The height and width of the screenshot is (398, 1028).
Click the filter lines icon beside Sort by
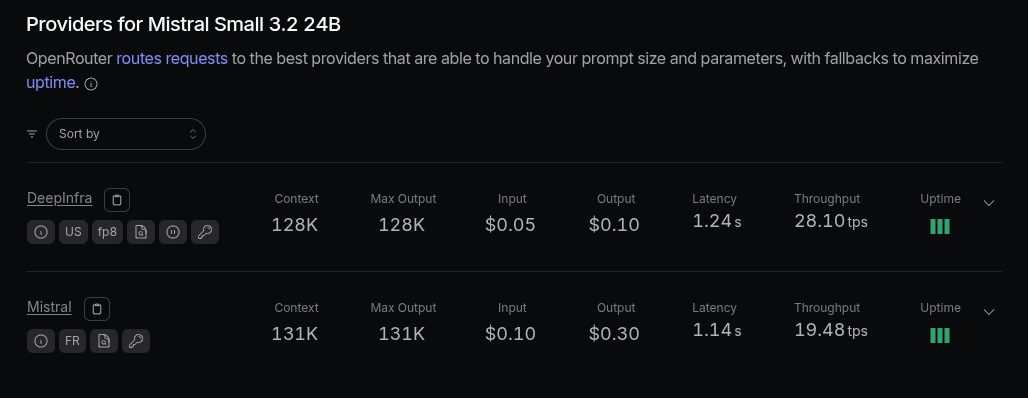pyautogui.click(x=31, y=134)
